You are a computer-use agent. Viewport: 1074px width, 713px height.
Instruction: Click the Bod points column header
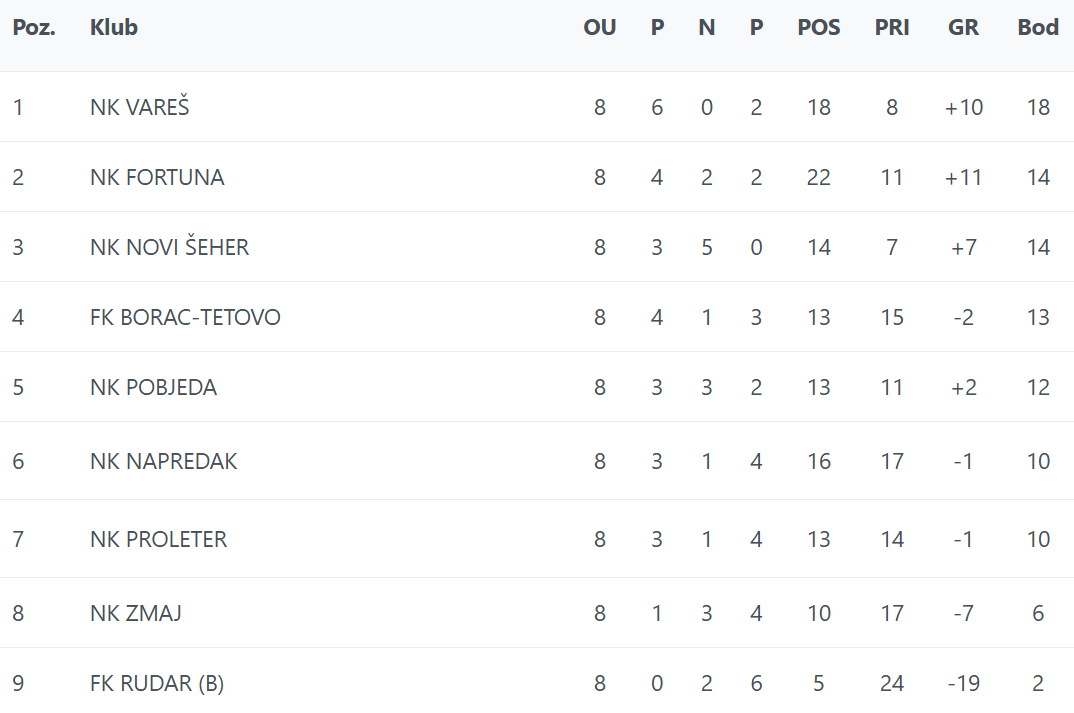coord(1038,28)
